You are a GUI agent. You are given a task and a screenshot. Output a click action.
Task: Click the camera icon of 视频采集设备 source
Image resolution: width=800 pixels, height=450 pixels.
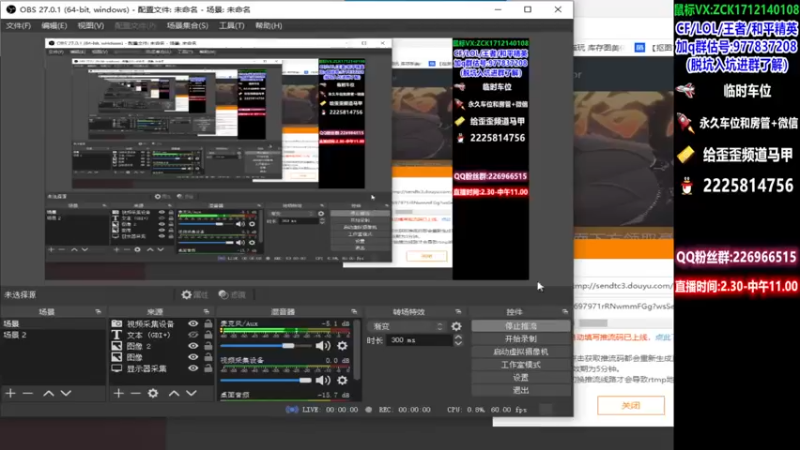click(117, 323)
